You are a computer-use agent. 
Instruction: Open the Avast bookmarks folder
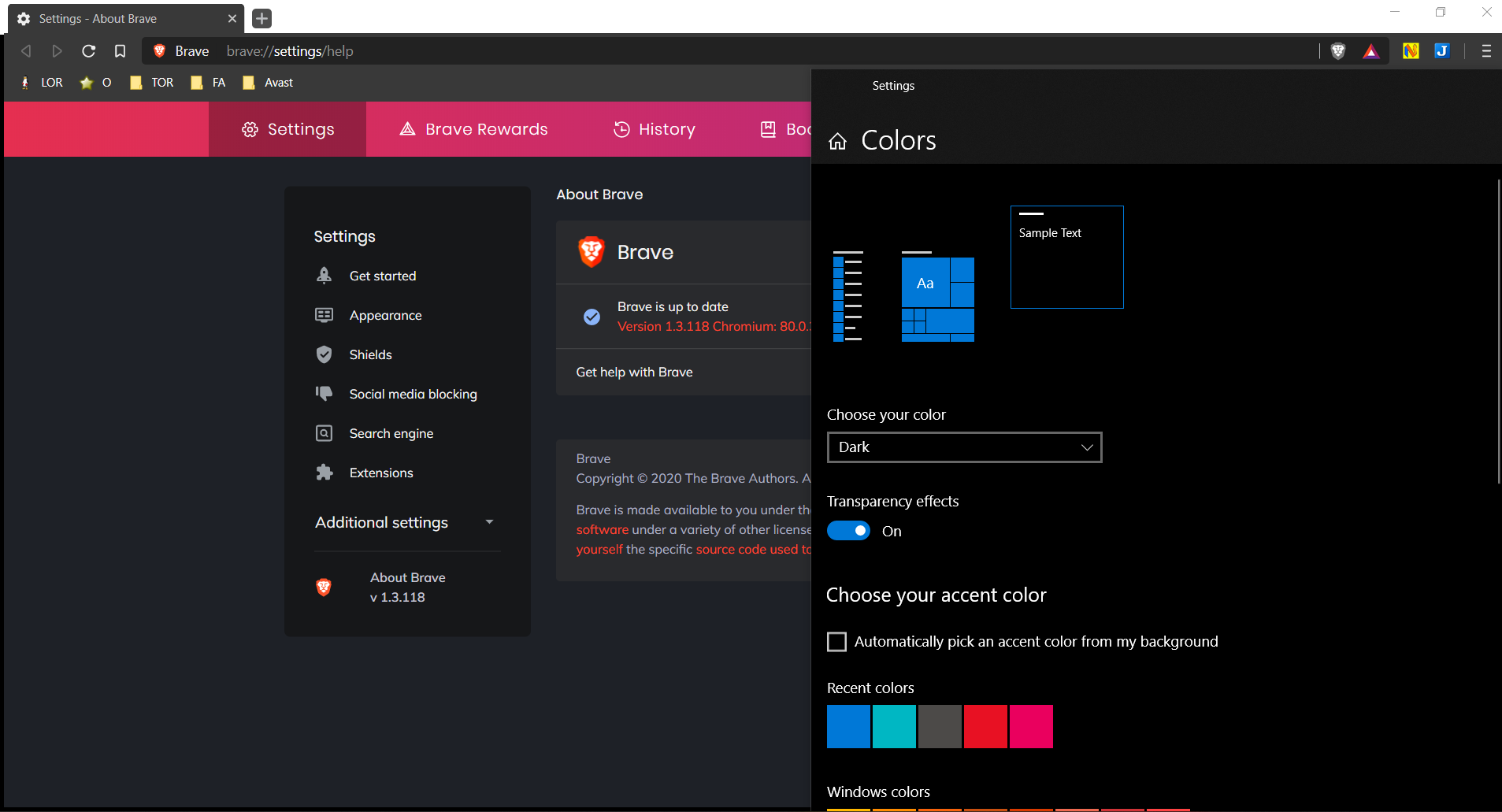pyautogui.click(x=268, y=83)
